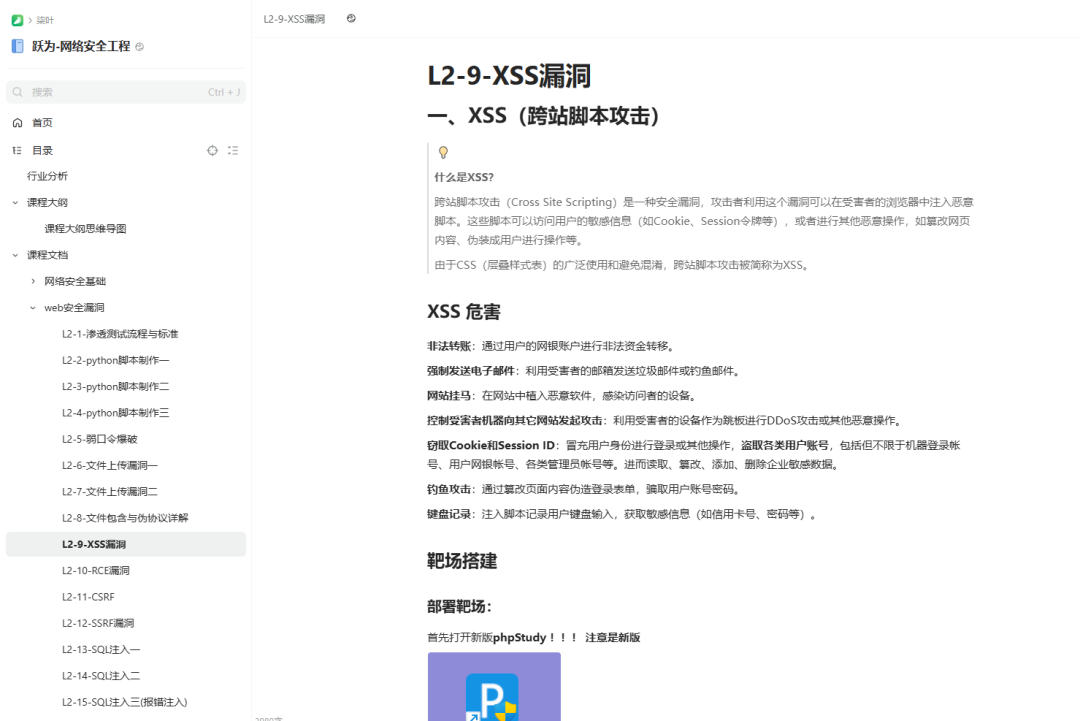Collapse the web安全漏洞 folder
Viewport: 1080px width, 721px height.
(x=32, y=308)
